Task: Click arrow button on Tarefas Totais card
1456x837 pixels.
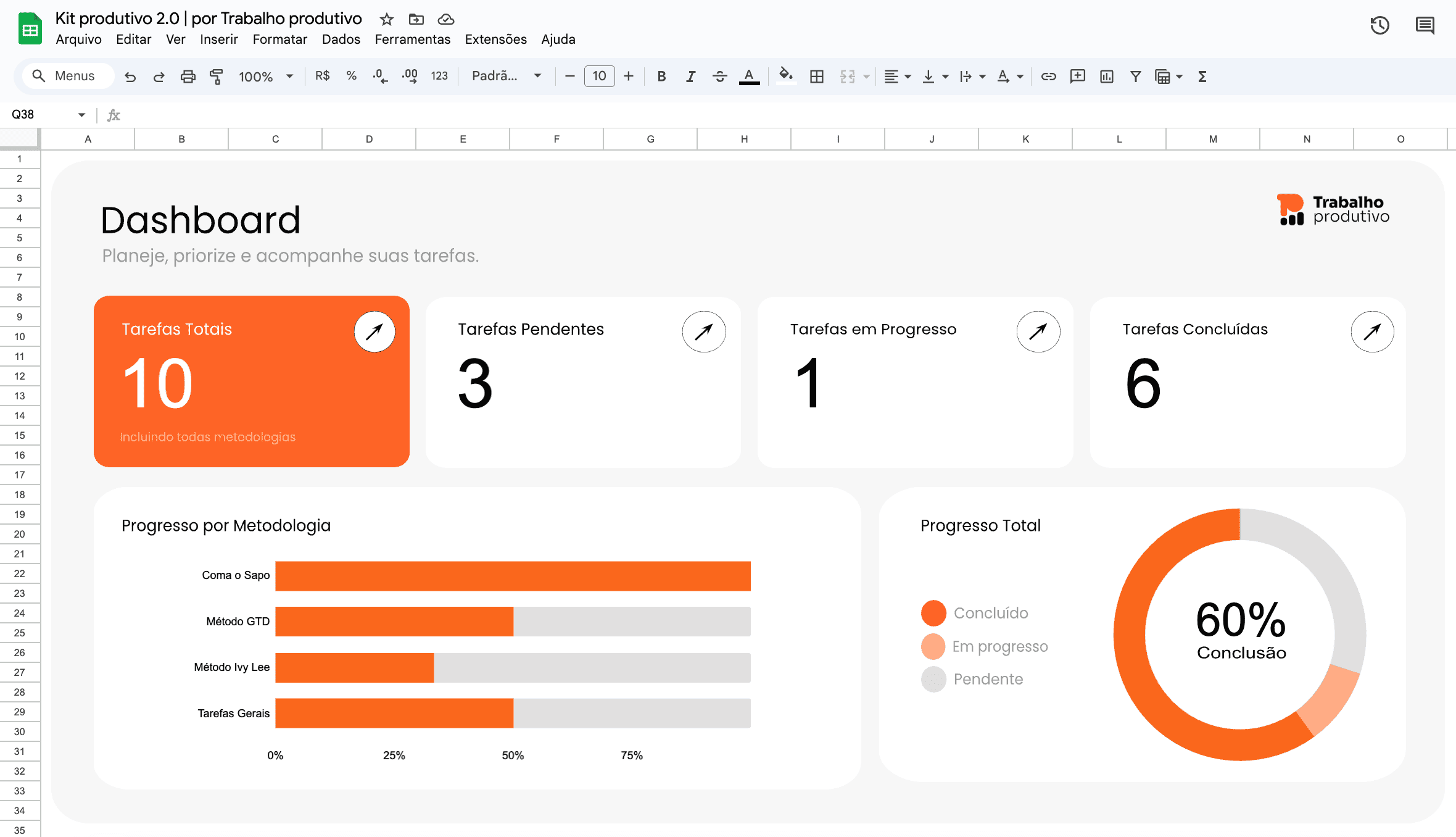Action: tap(374, 331)
